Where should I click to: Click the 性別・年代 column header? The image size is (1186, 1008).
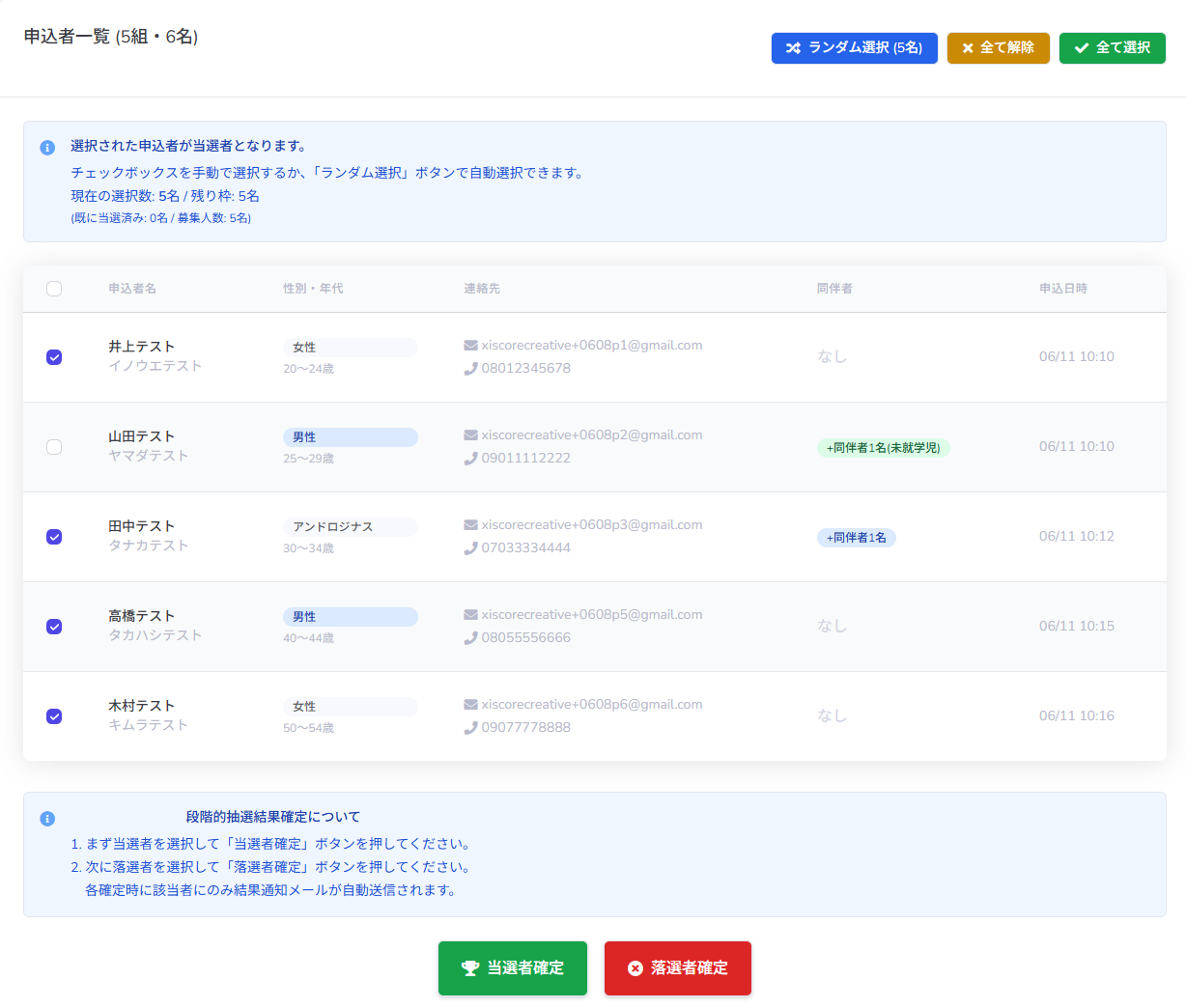(x=313, y=289)
